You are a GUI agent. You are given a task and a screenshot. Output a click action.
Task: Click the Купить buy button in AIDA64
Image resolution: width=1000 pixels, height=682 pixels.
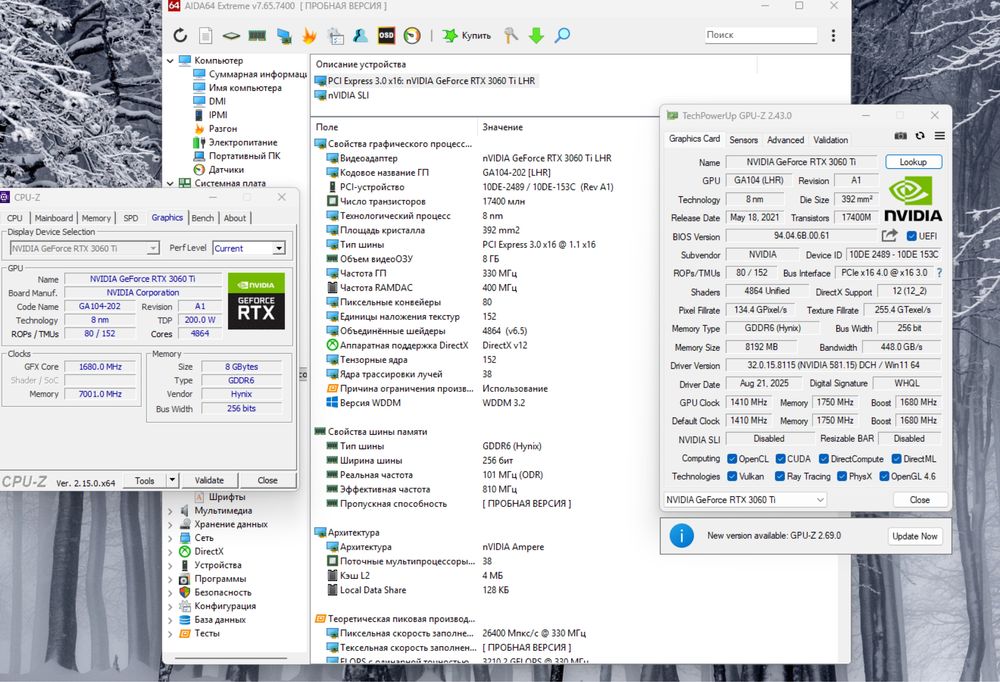[x=467, y=36]
